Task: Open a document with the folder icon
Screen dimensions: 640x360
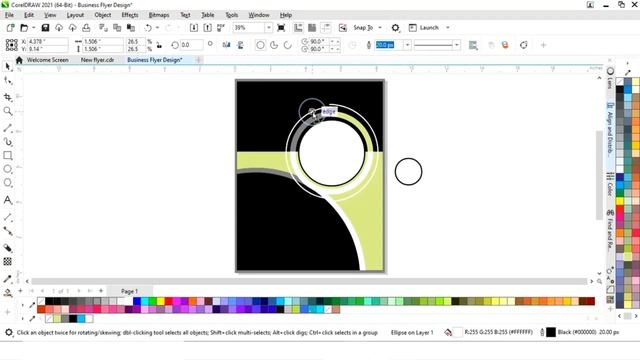Action: click(x=24, y=28)
